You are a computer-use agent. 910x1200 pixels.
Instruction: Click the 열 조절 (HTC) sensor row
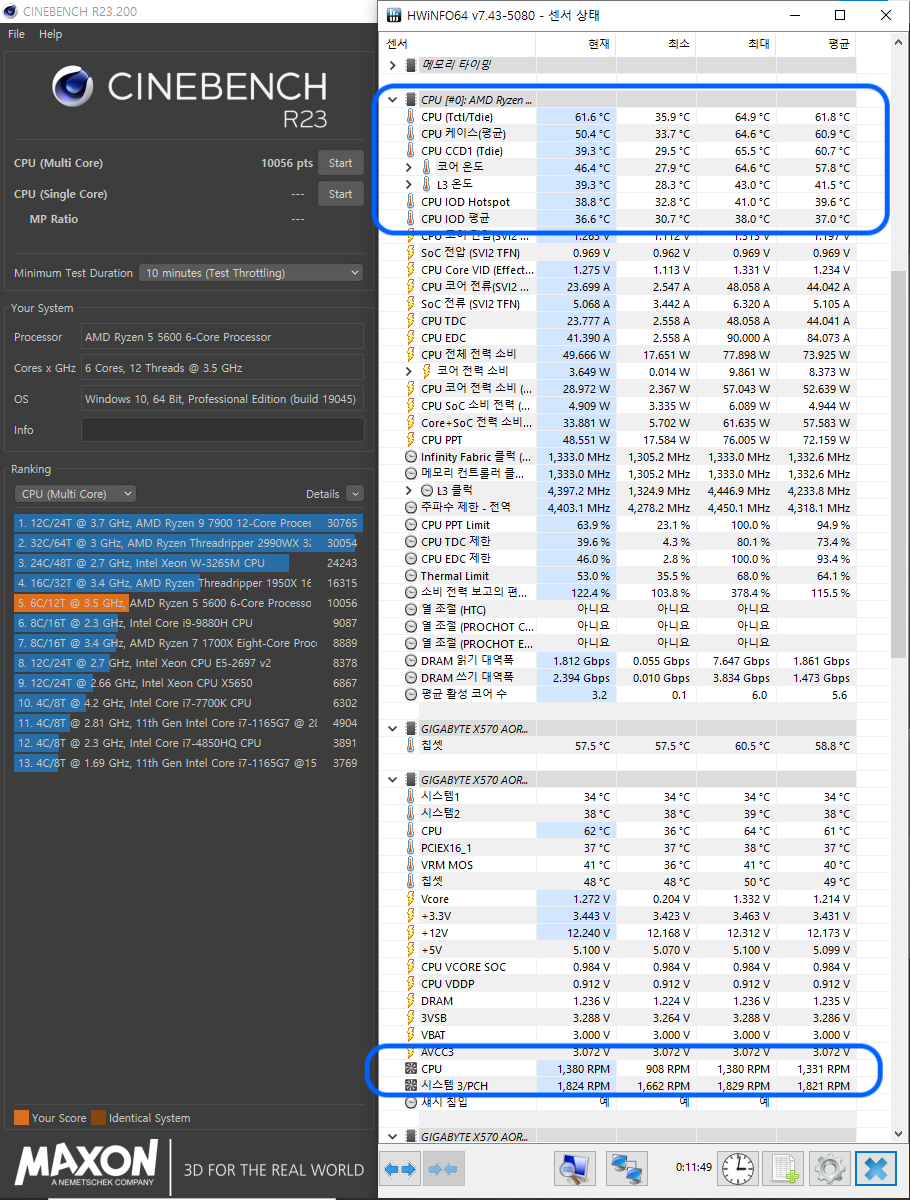pyautogui.click(x=618, y=610)
